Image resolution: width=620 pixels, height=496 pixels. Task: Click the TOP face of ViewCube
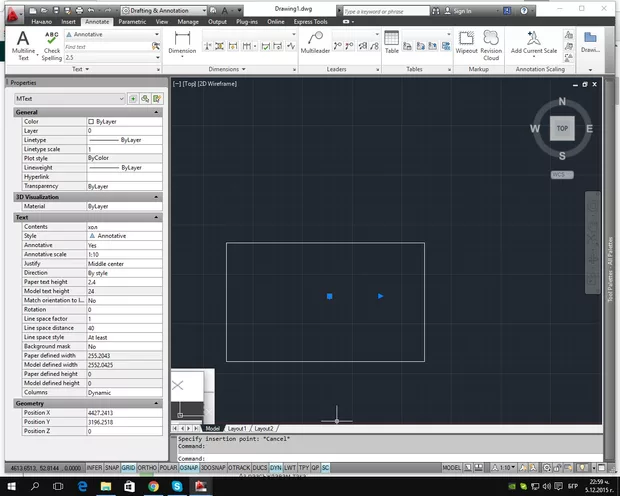[x=562, y=129]
